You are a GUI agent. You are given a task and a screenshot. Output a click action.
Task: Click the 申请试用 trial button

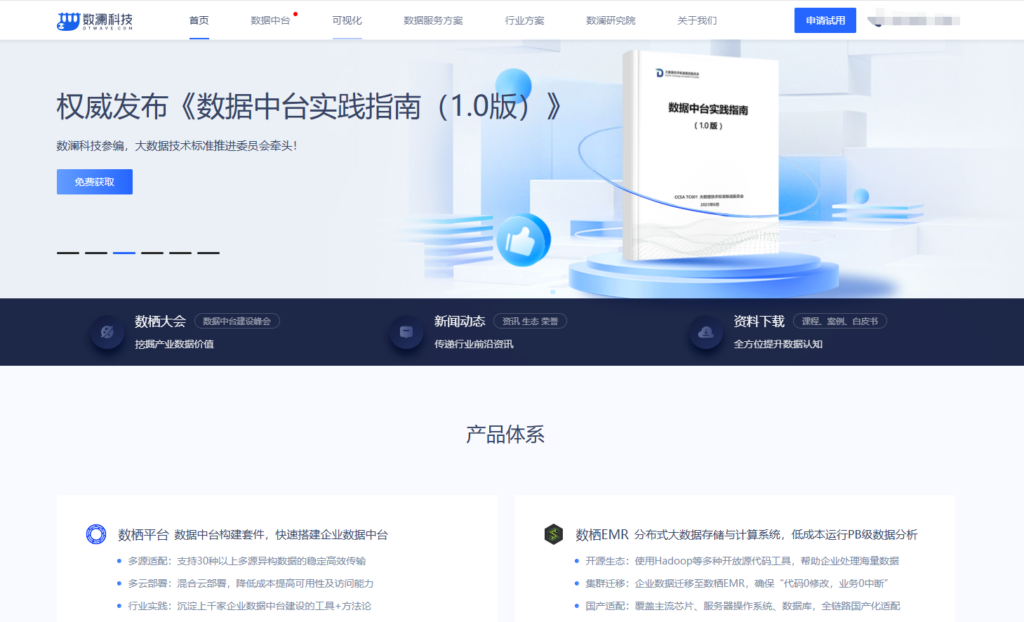825,20
